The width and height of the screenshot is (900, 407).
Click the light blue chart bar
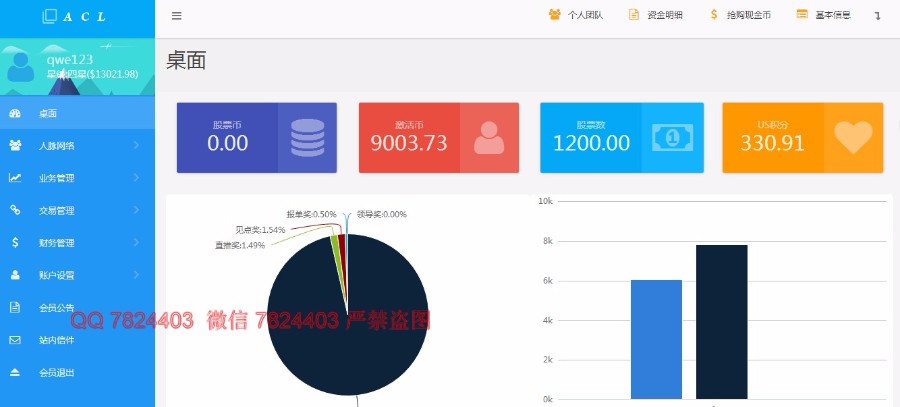click(x=656, y=340)
